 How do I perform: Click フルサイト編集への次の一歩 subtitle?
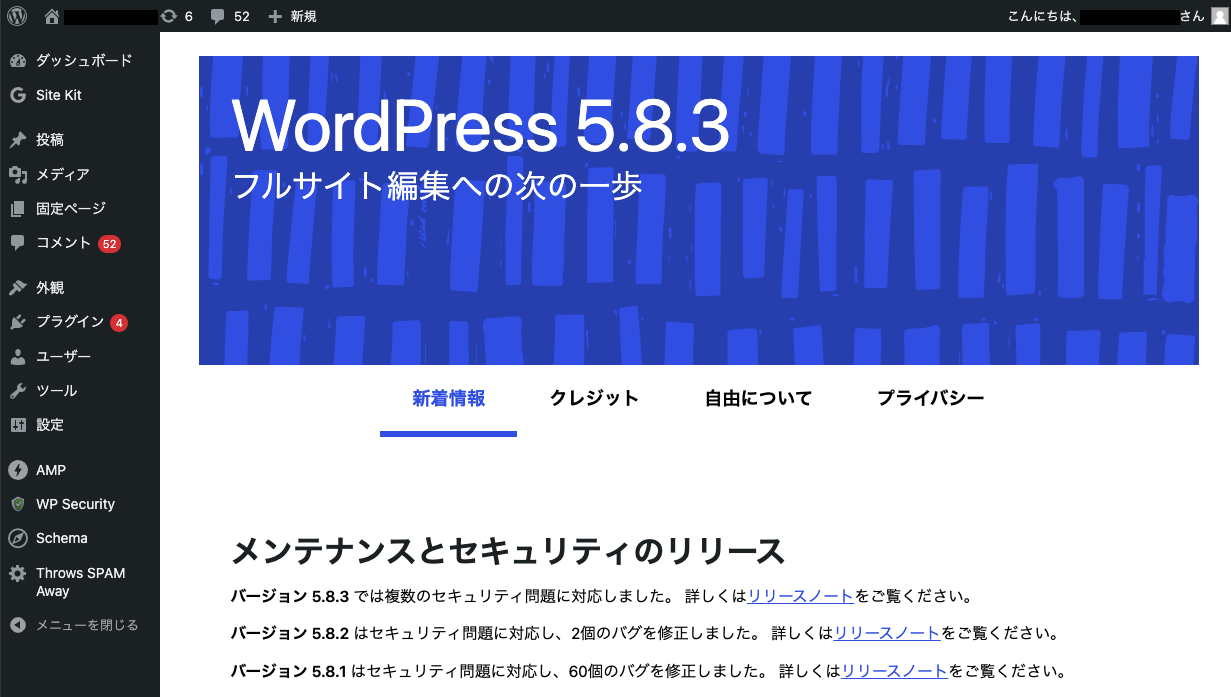437,187
